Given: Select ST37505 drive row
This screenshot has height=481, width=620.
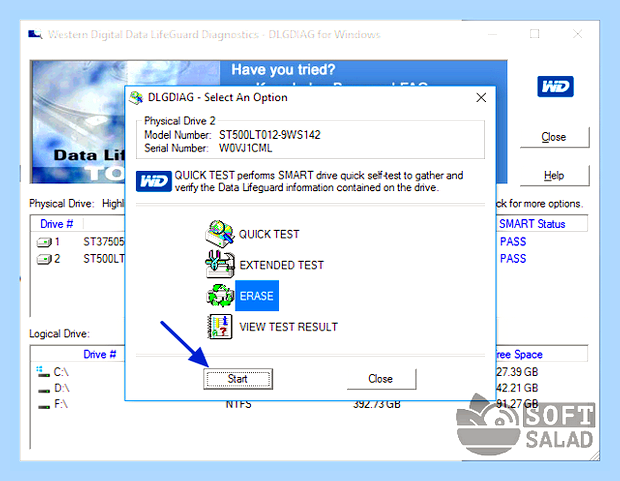Looking at the screenshot, I should 79,242.
